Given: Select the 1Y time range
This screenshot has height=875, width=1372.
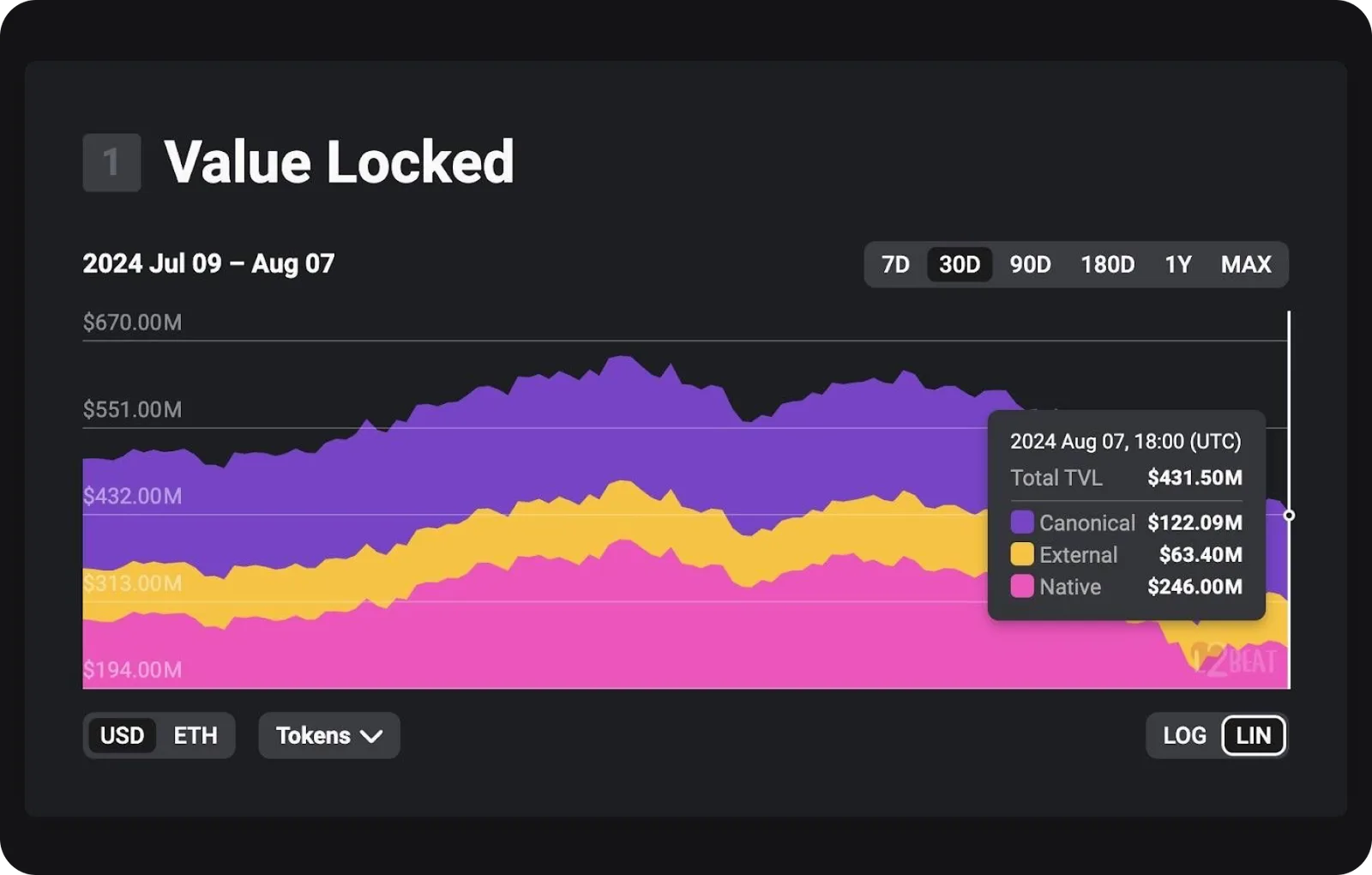Looking at the screenshot, I should coord(1178,264).
